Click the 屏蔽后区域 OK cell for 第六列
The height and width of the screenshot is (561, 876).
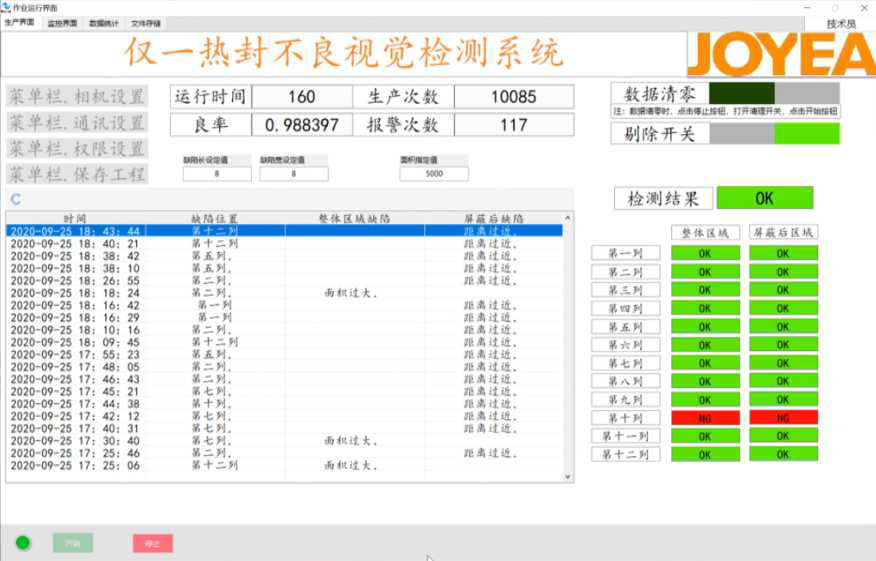tap(783, 345)
